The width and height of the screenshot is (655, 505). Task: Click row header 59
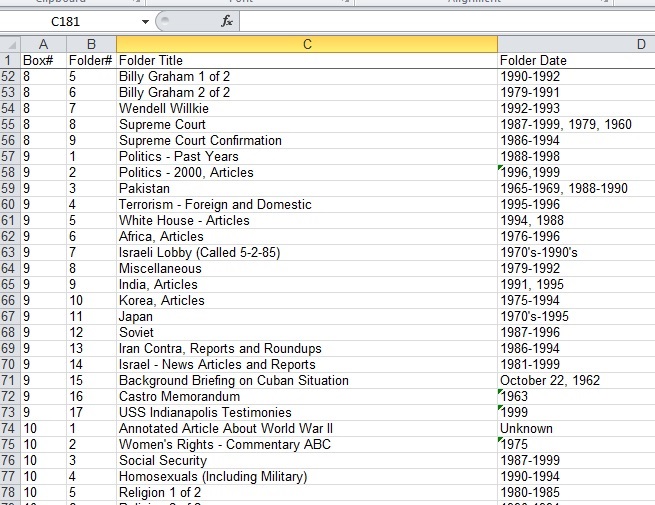click(x=10, y=188)
